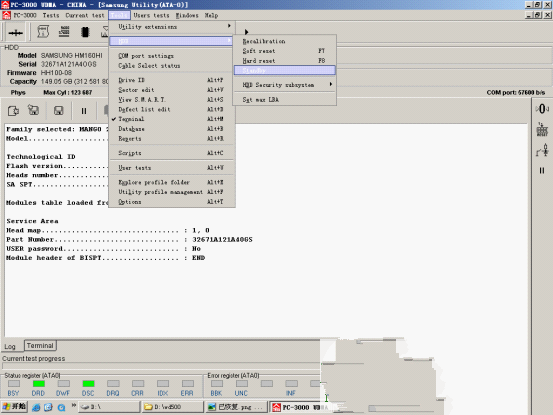Screen dimensions: 553x415
Task: Choose Recalibration from HDD submenu
Action: click(x=284, y=41)
